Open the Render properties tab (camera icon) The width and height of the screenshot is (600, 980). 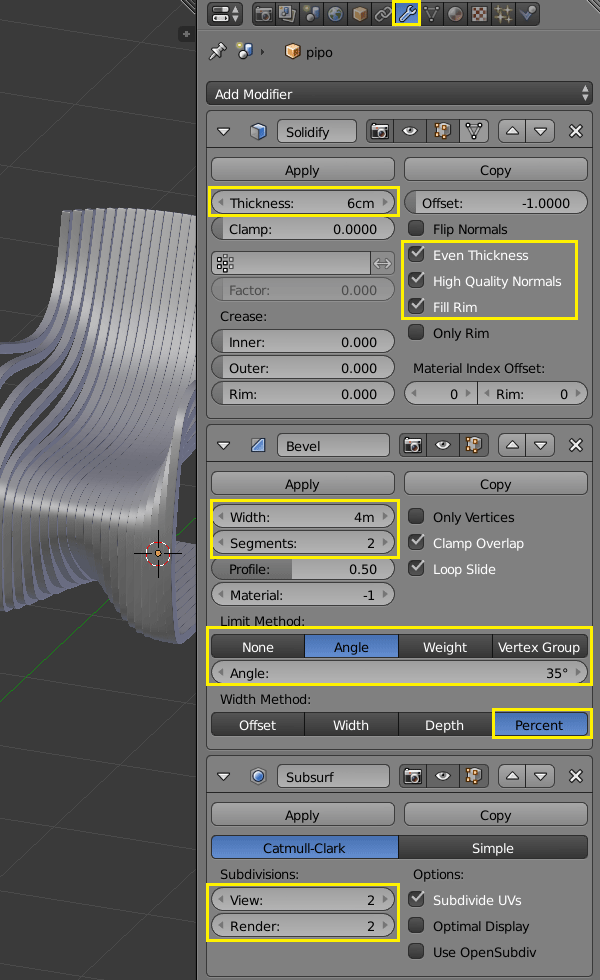pyautogui.click(x=264, y=14)
